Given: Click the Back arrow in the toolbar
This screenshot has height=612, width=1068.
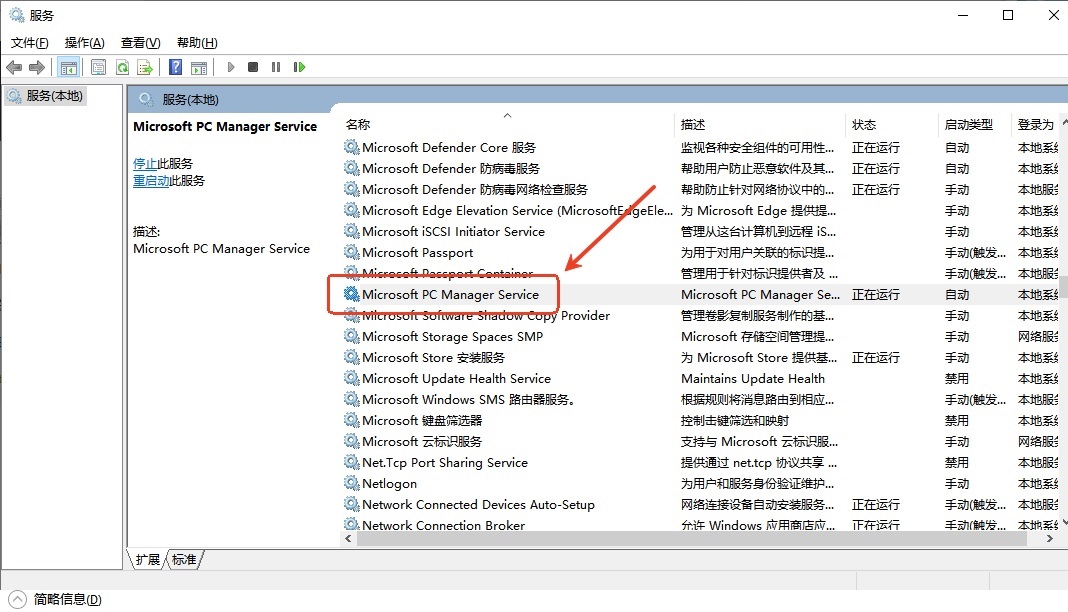Looking at the screenshot, I should tap(14, 67).
